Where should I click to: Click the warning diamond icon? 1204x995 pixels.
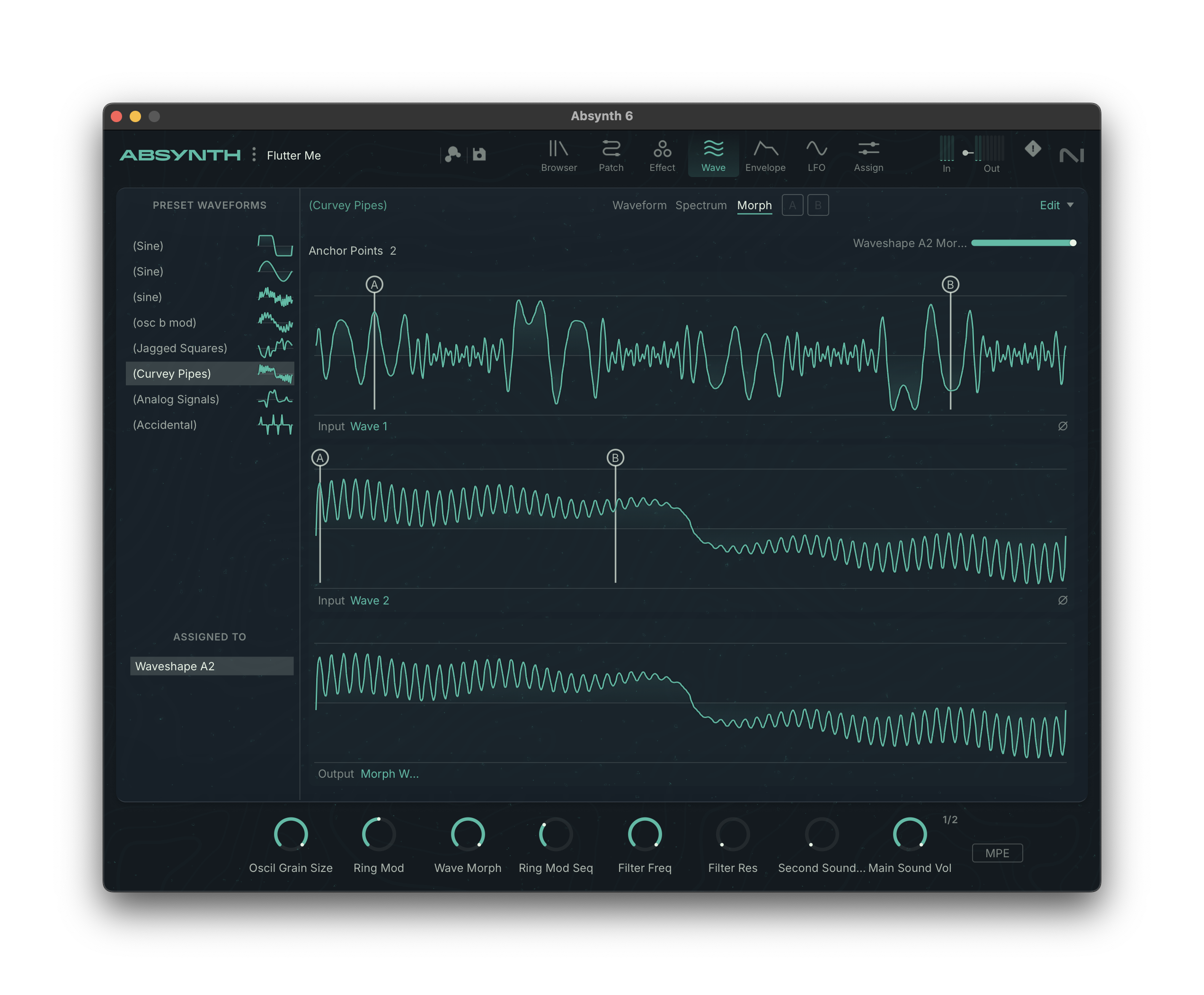tap(1032, 149)
